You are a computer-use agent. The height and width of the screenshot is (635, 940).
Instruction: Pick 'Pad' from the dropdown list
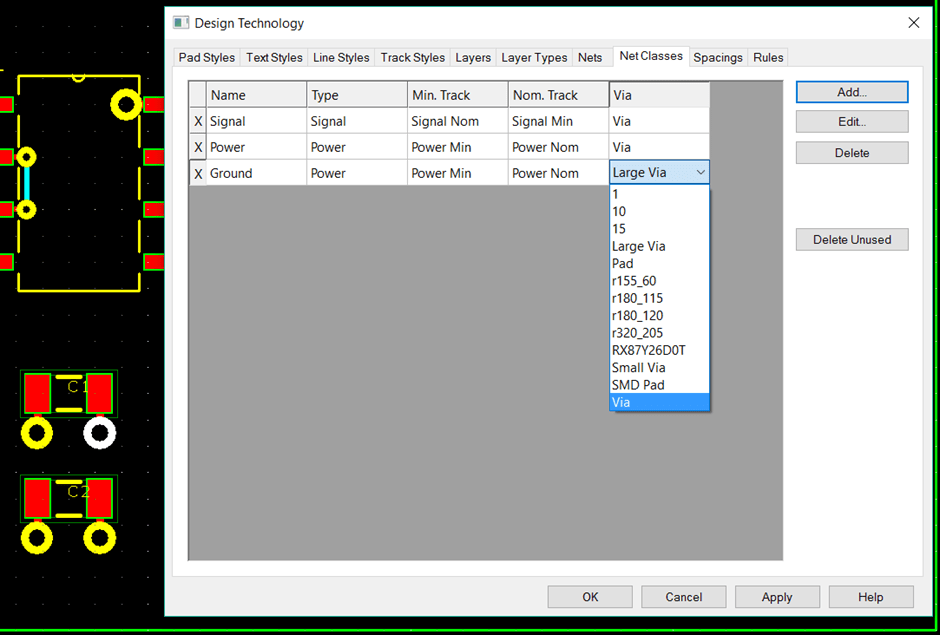tap(659, 264)
